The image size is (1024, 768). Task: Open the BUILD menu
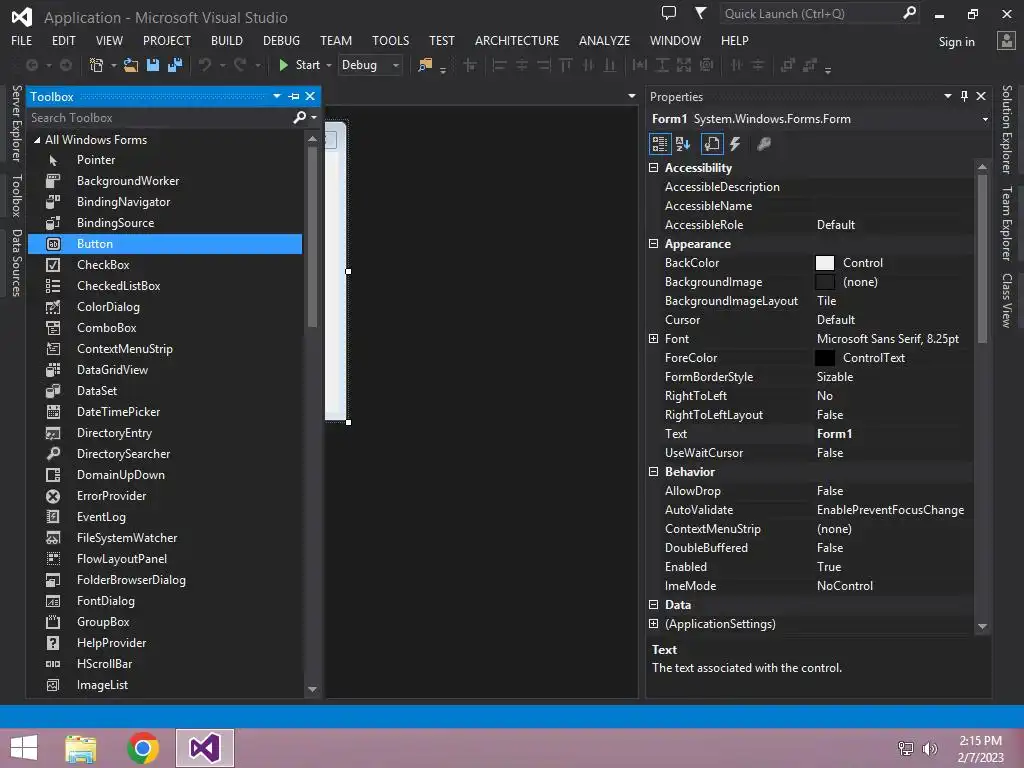click(227, 40)
